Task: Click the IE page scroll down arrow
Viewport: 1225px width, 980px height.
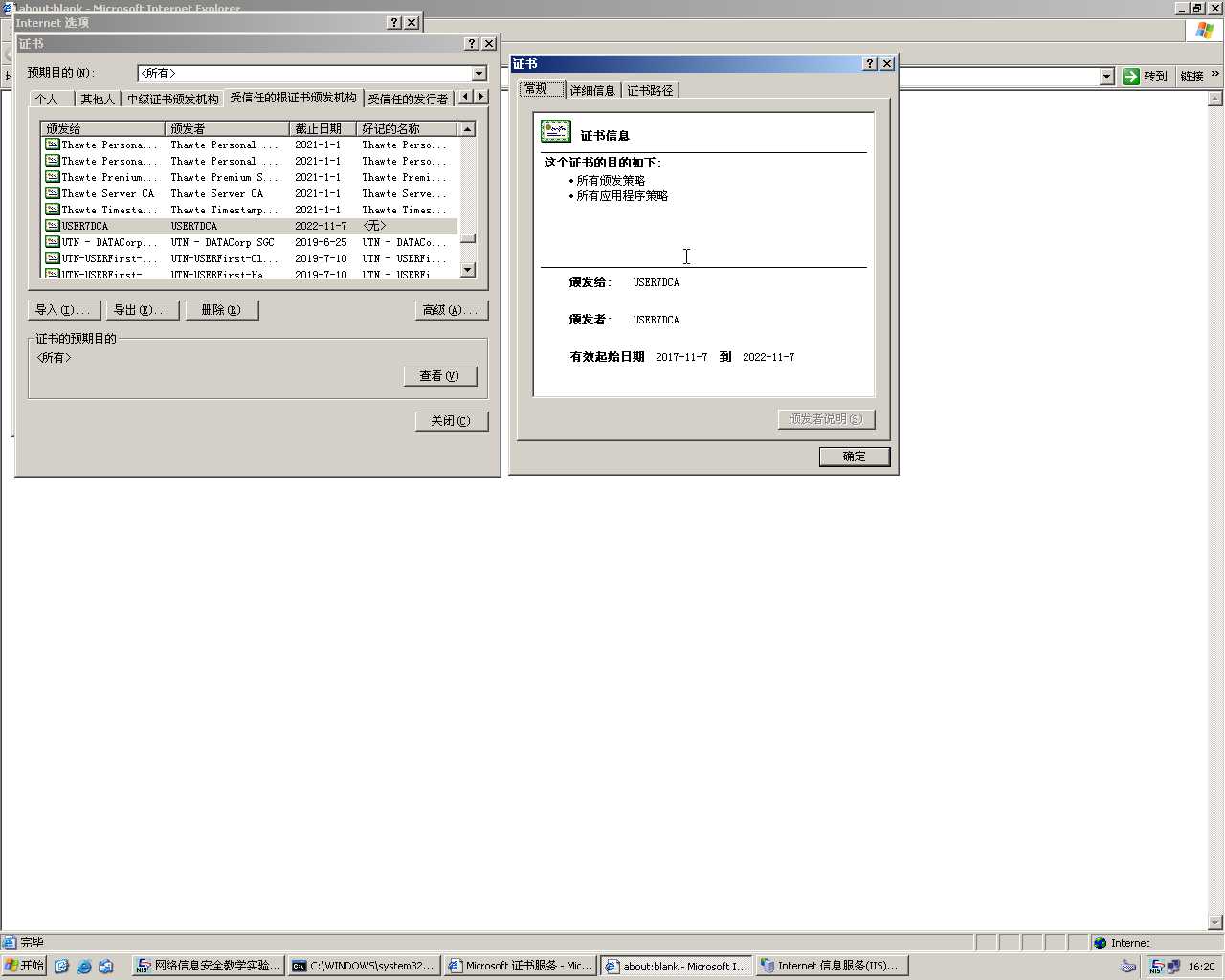Action: point(1215,923)
